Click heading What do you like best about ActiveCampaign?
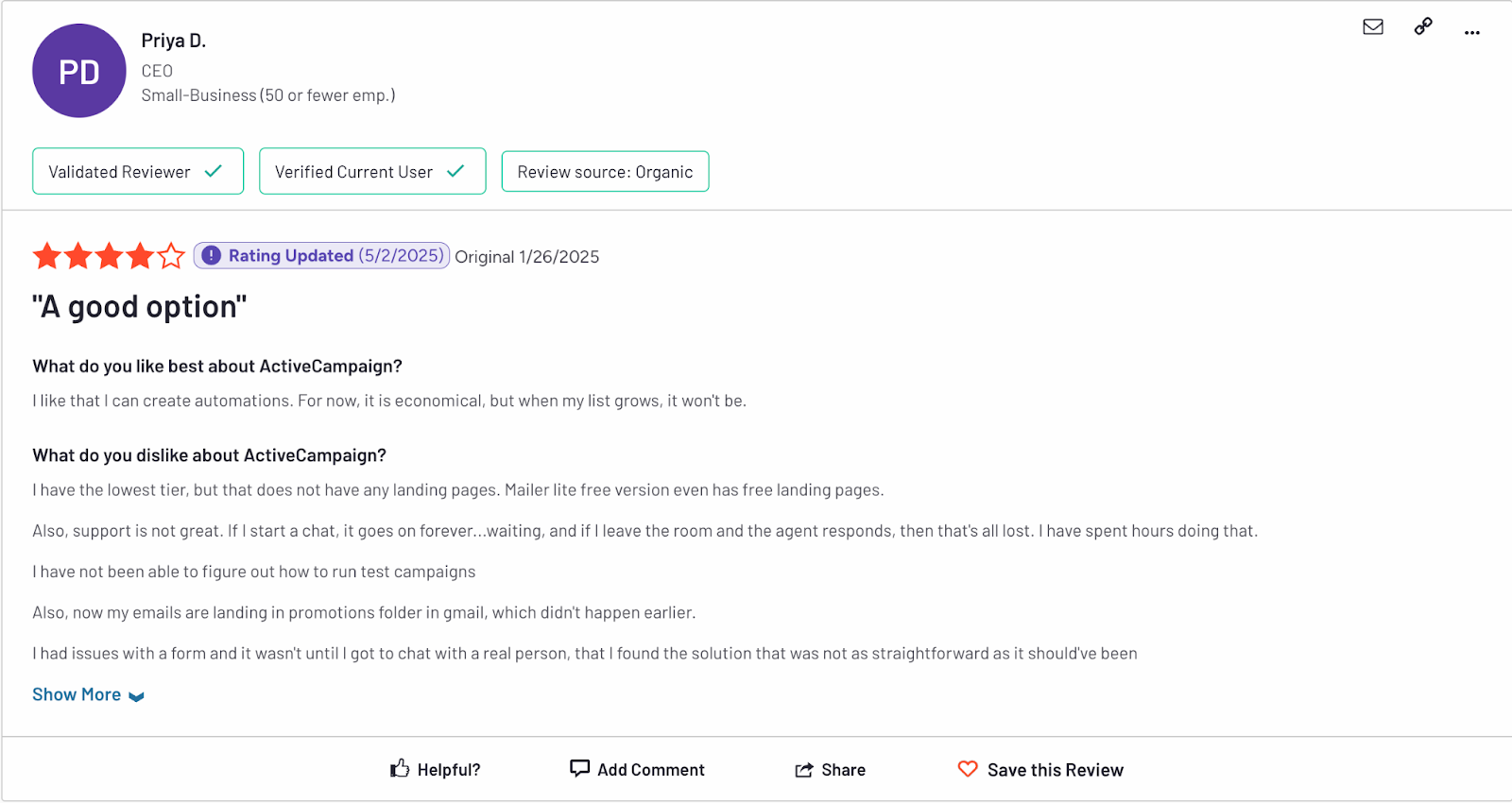Screen dimensions: 1512x803 pyautogui.click(x=217, y=367)
